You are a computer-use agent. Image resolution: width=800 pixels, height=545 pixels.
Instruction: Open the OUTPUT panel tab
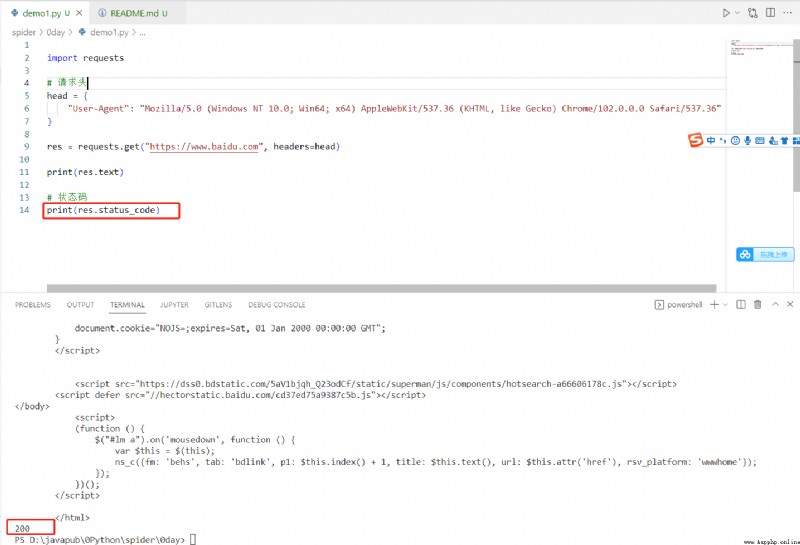pyautogui.click(x=80, y=305)
